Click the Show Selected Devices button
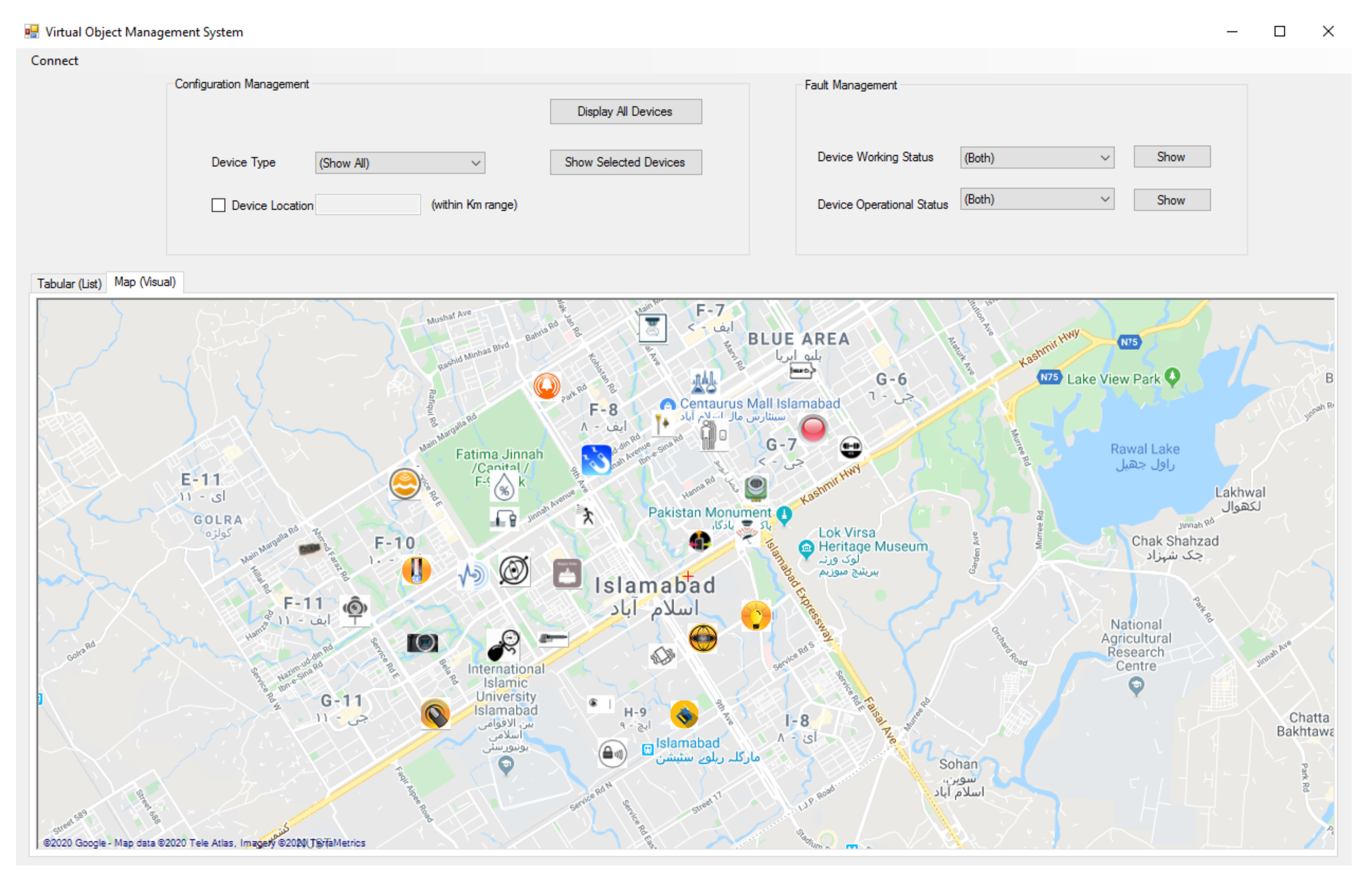 point(625,163)
